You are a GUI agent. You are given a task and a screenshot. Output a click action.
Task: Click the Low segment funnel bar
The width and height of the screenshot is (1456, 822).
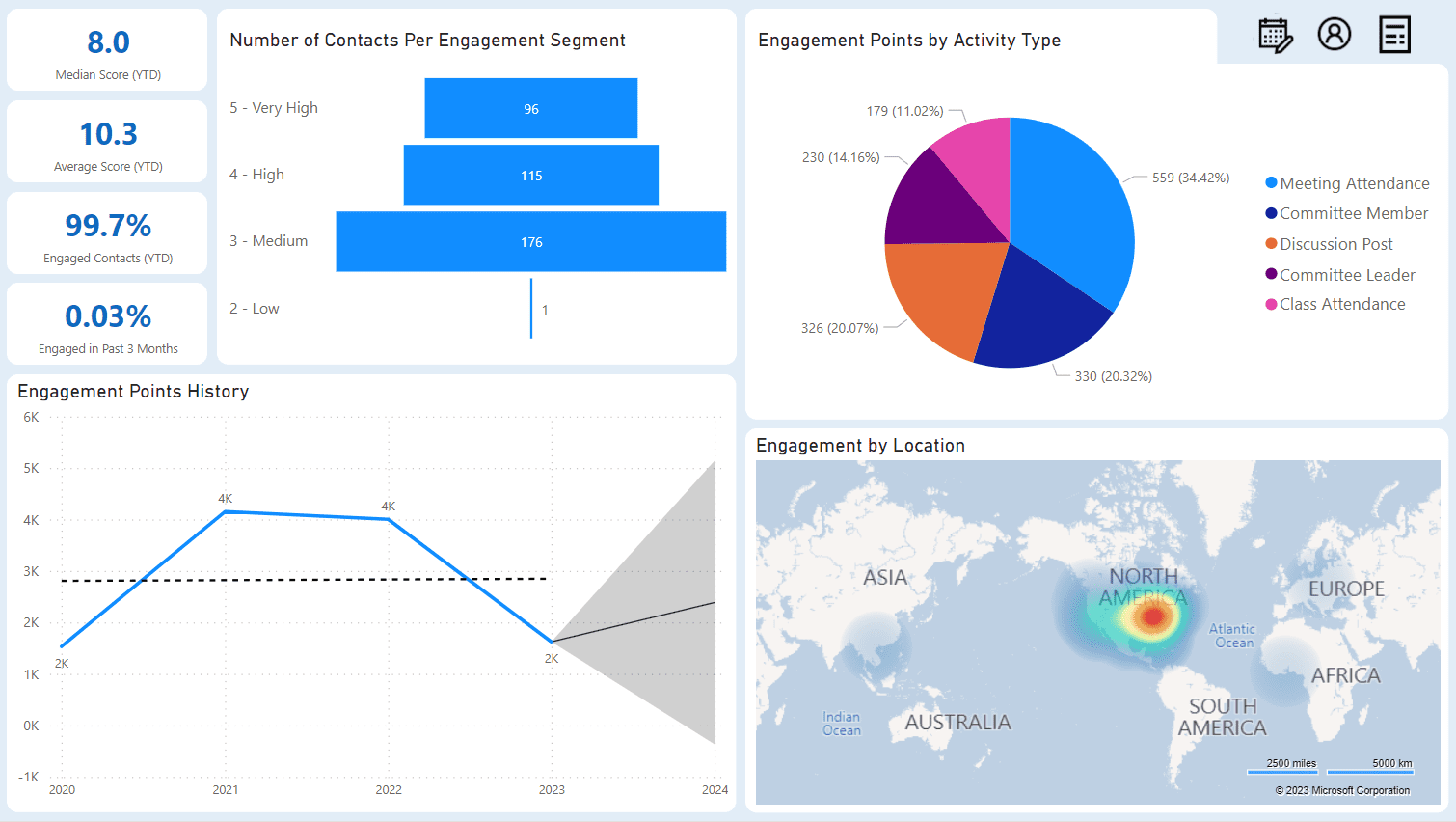tap(531, 309)
